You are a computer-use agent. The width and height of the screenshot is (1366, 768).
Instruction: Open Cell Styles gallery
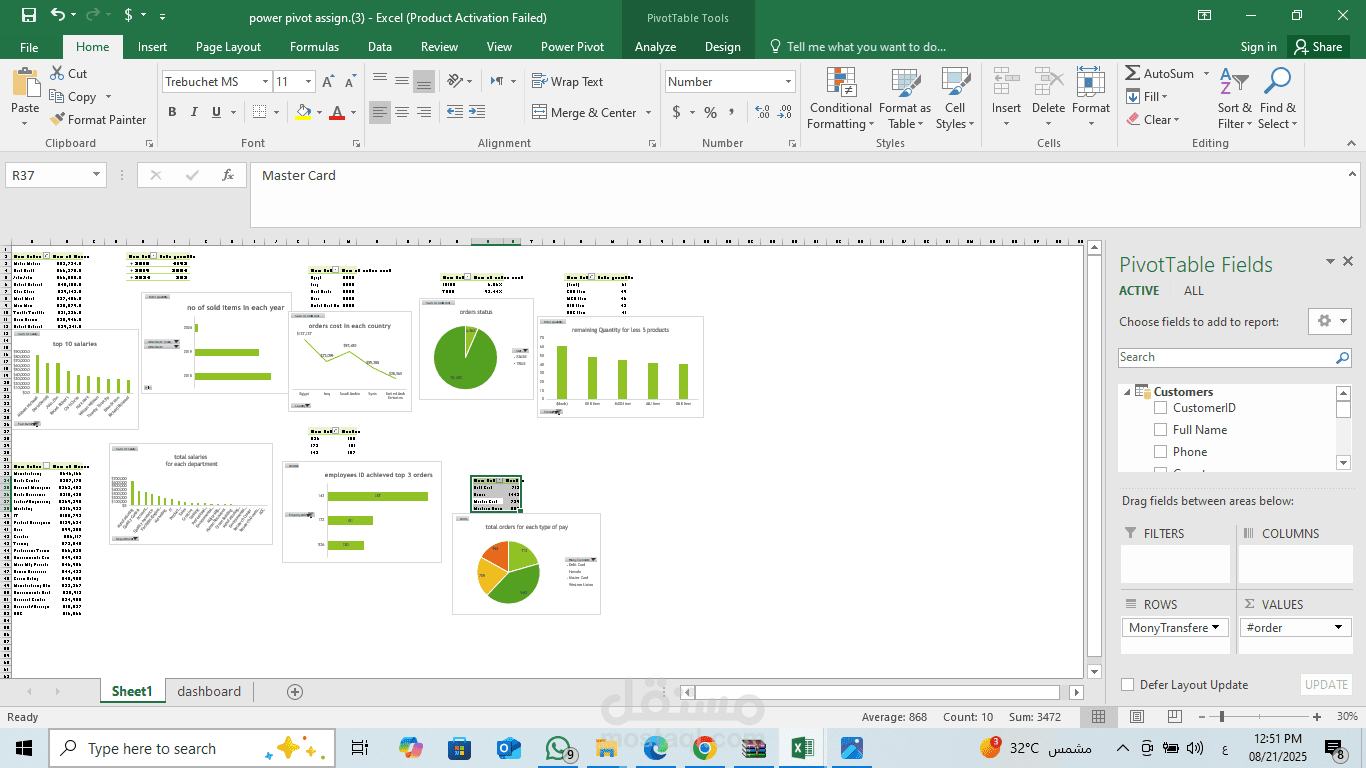point(955,100)
